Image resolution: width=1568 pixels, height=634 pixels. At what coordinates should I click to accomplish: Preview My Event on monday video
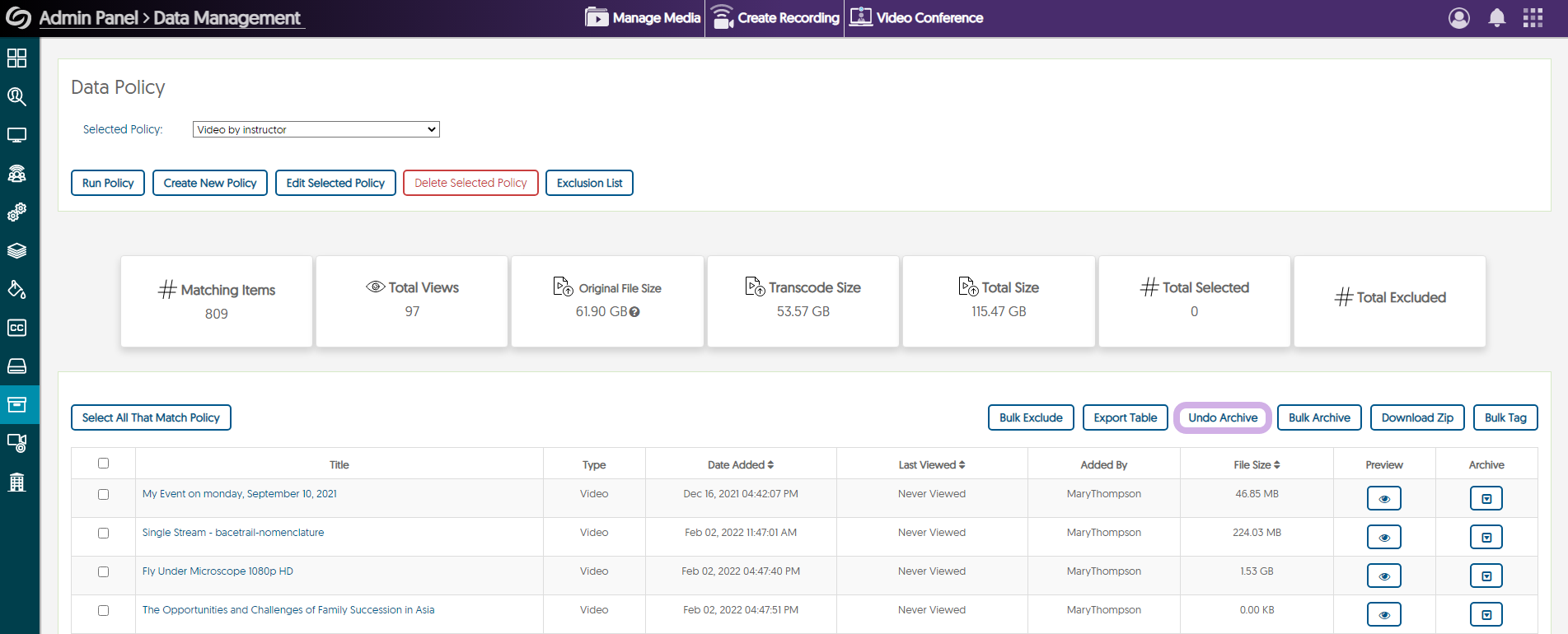tap(1384, 498)
